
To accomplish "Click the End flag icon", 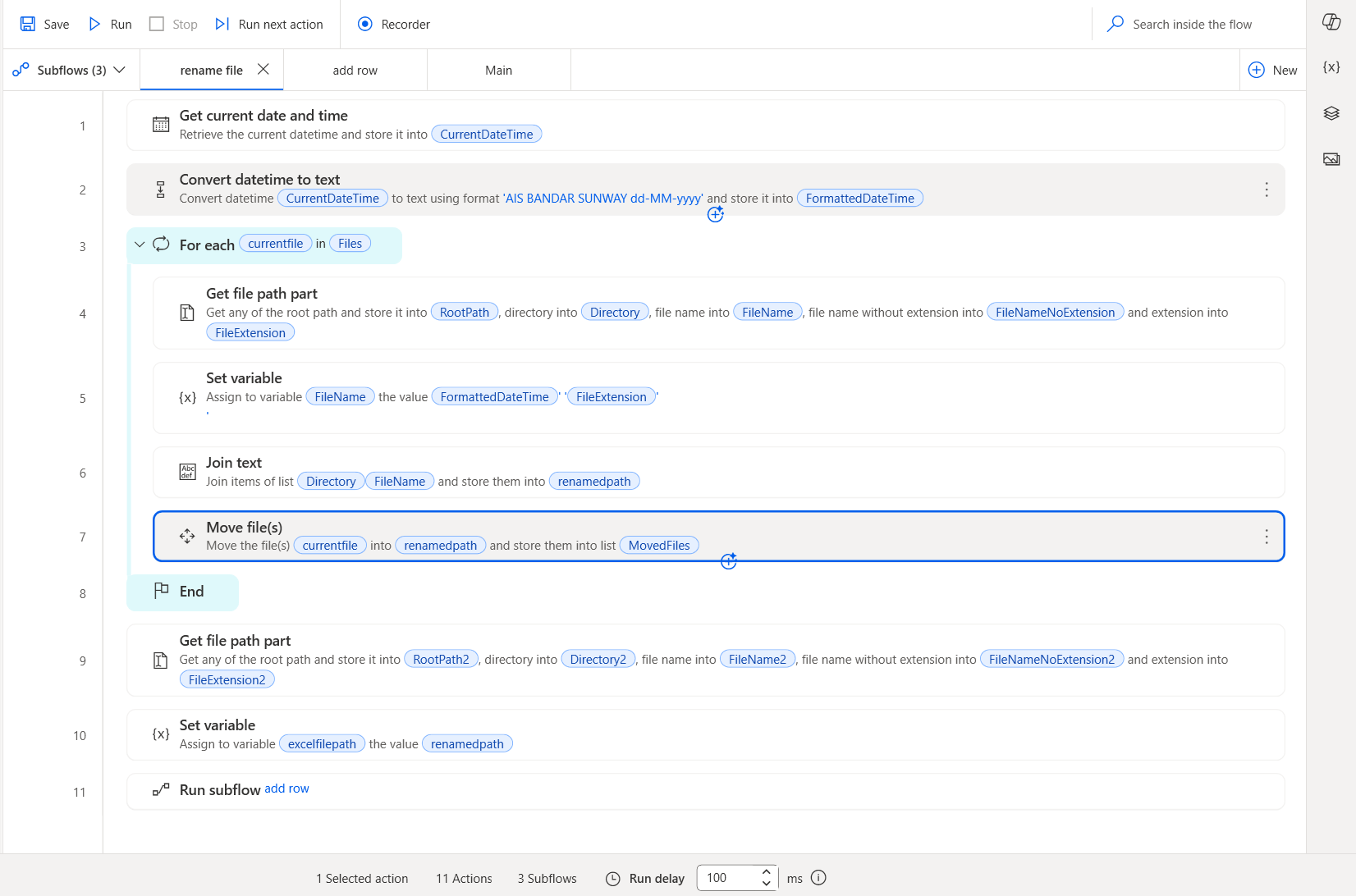I will pos(162,591).
